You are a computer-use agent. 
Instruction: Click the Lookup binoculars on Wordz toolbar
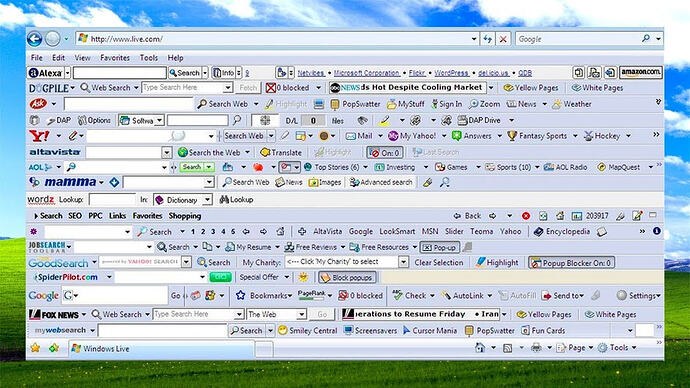point(236,200)
